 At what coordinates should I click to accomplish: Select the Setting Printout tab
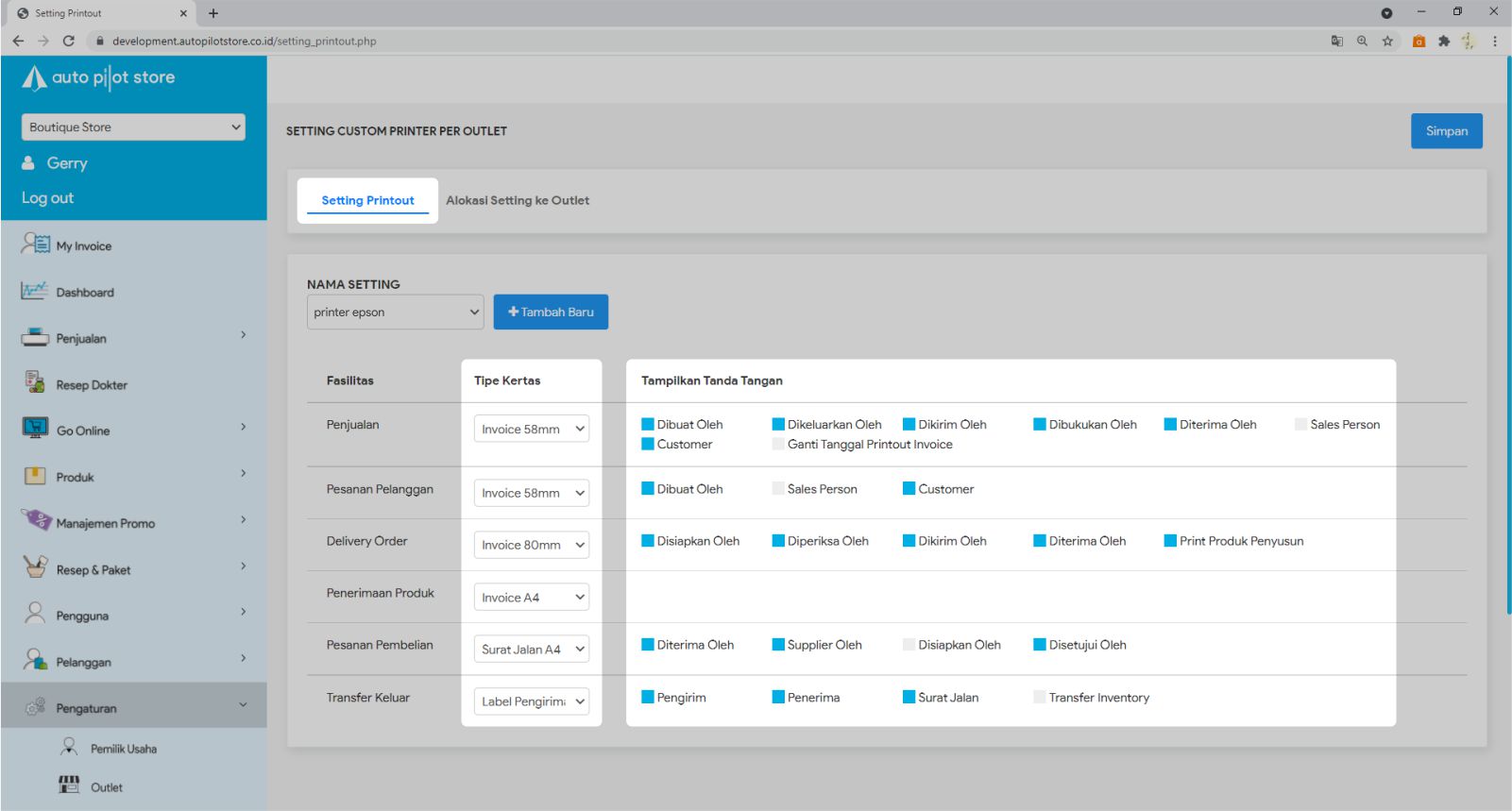tap(367, 200)
